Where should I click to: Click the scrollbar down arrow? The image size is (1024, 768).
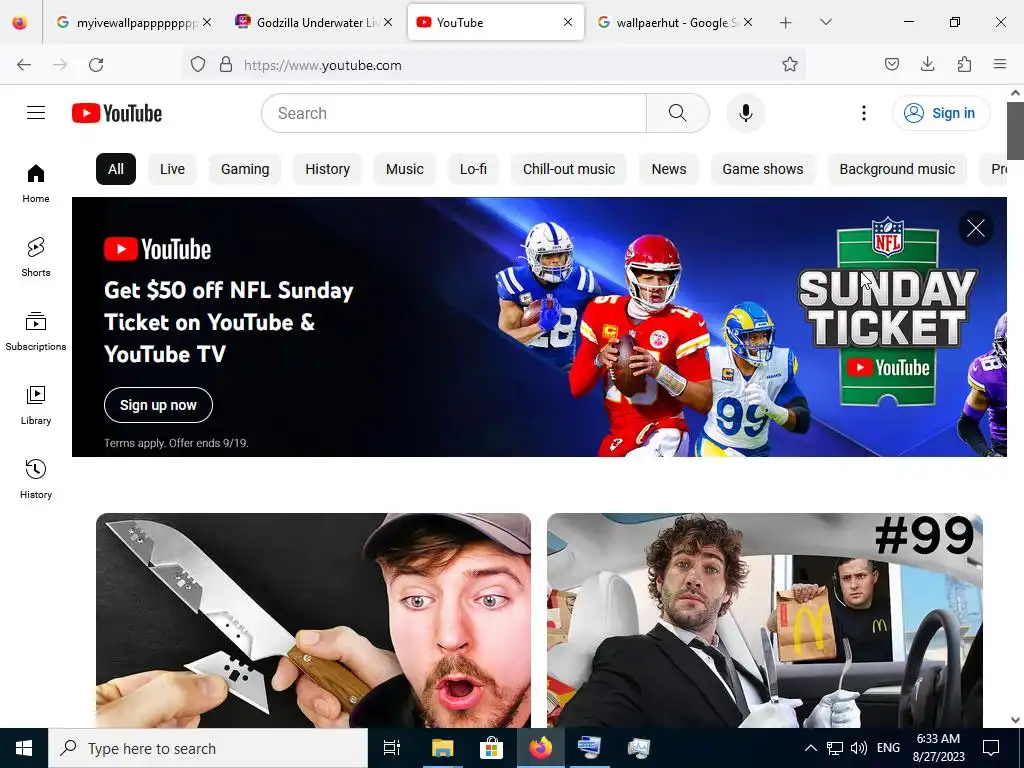1015,720
